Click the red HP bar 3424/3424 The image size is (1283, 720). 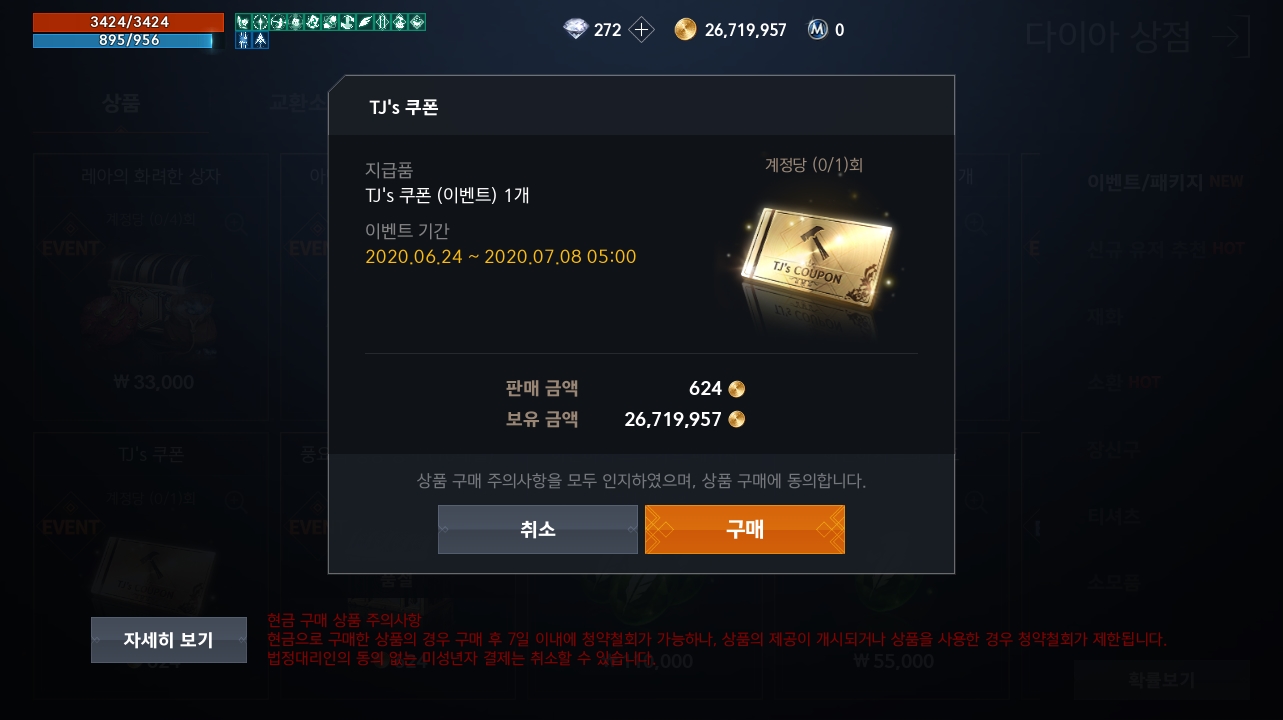coord(128,22)
